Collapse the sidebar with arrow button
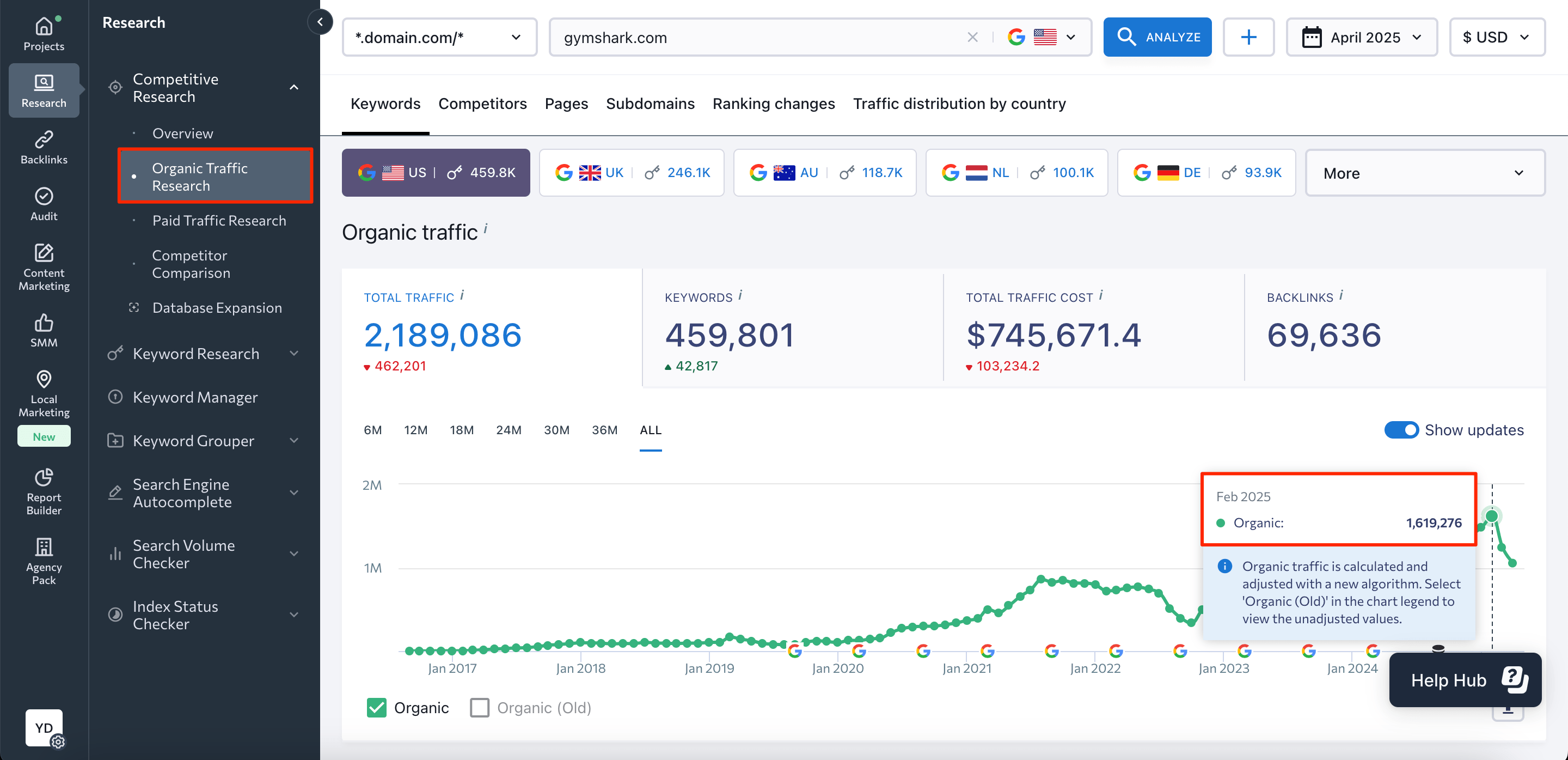 320,22
